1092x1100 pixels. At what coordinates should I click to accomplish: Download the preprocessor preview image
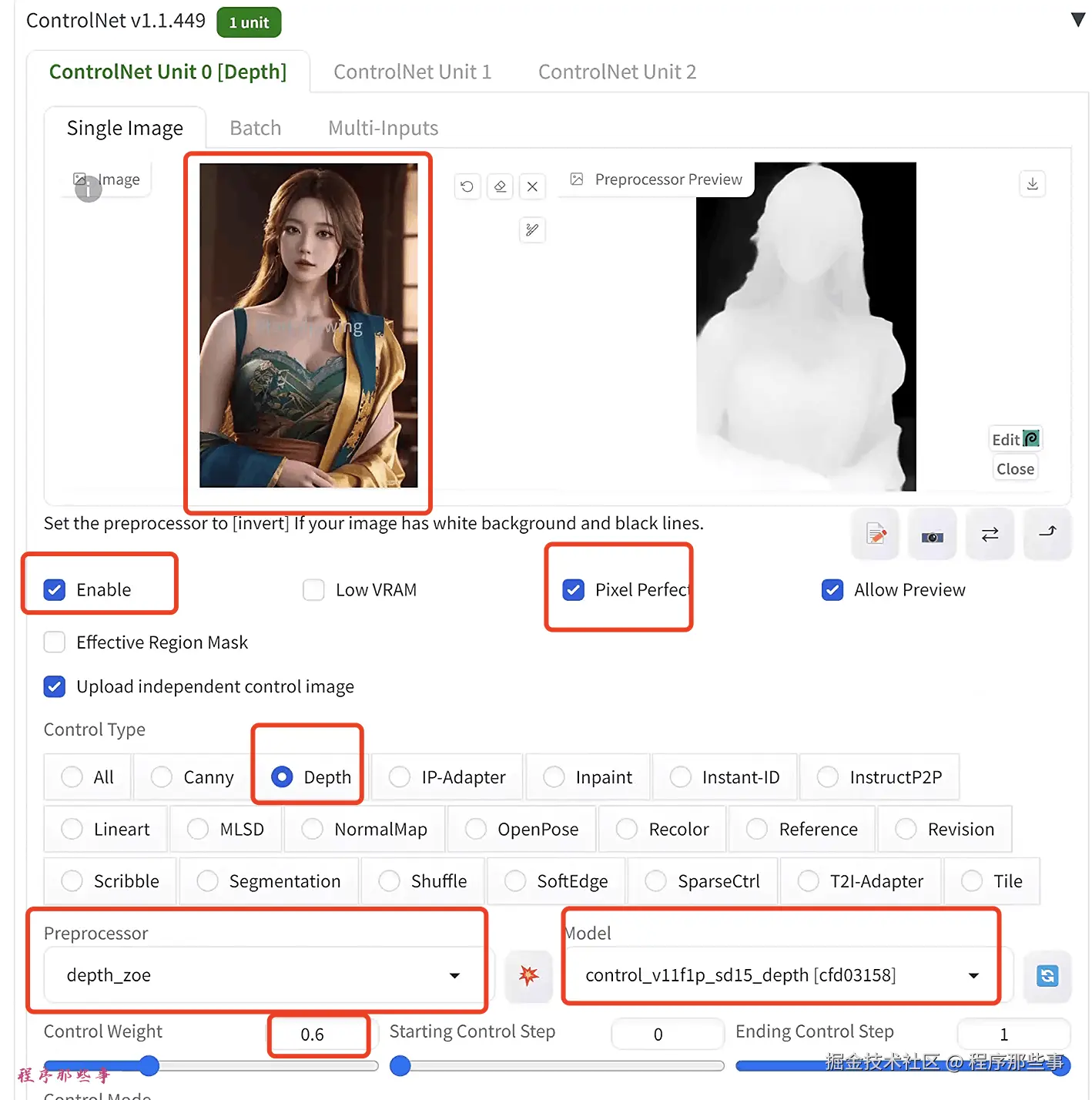point(1032,184)
